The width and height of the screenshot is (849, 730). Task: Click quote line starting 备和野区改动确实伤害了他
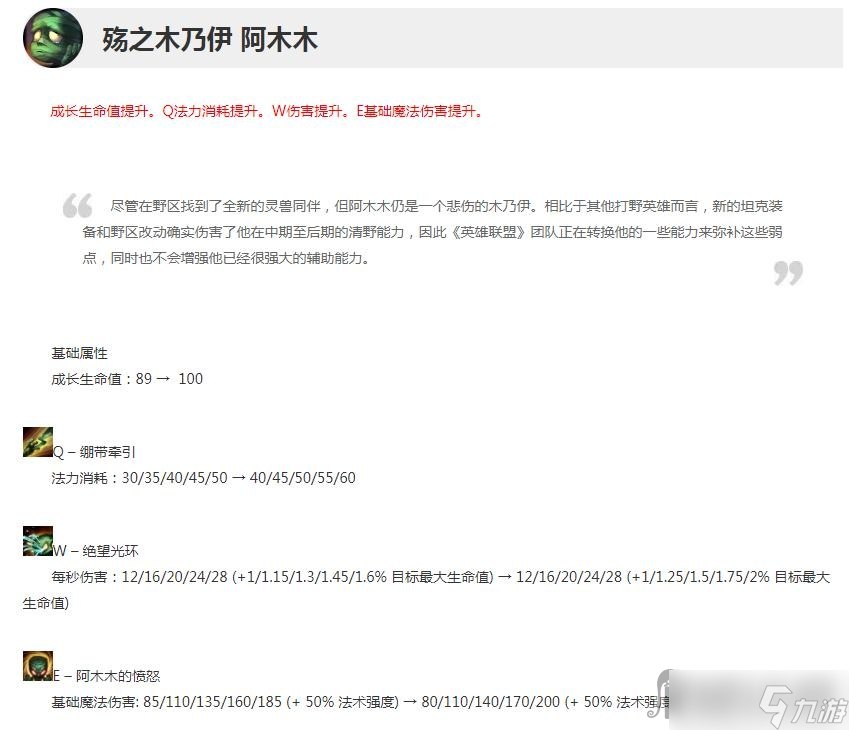pyautogui.click(x=432, y=232)
